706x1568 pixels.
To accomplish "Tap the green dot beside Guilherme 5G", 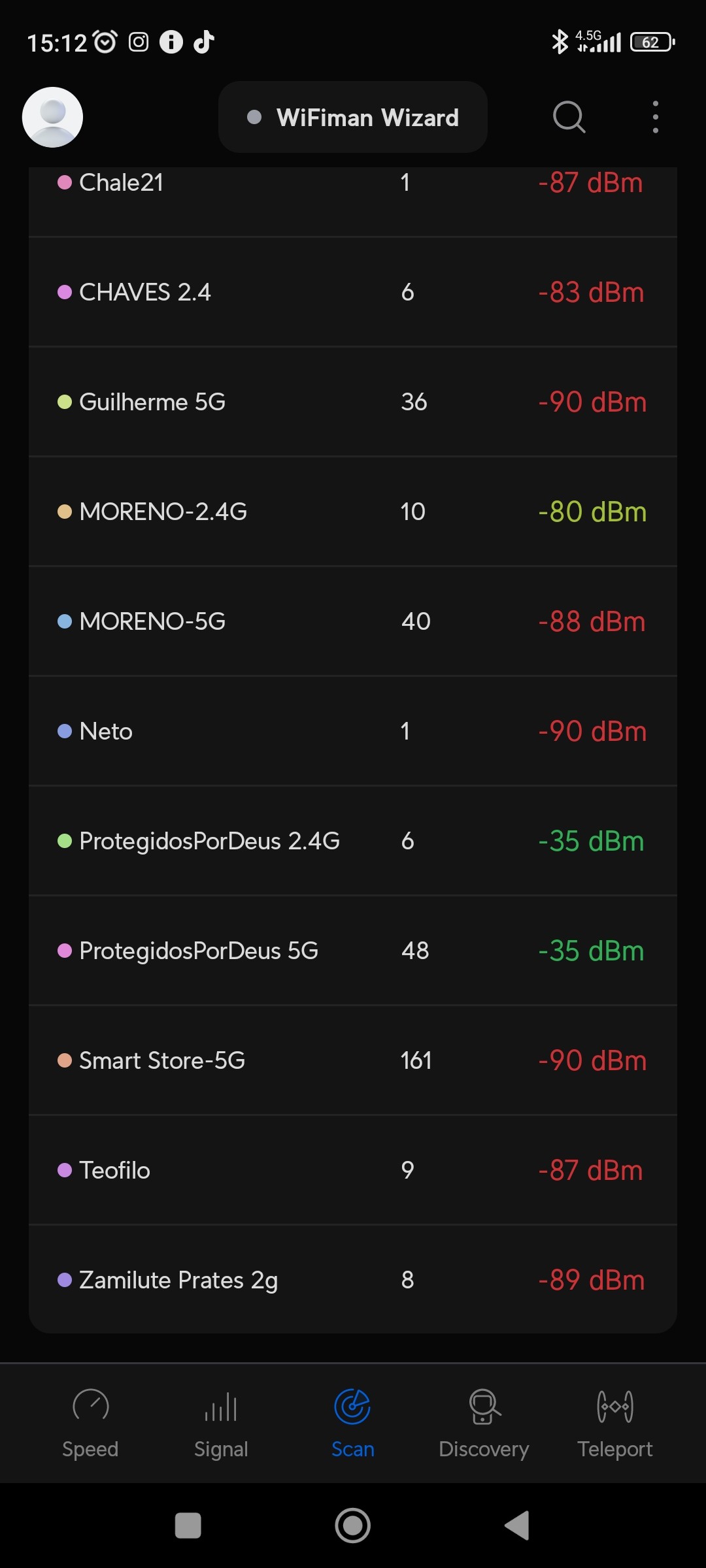I will point(65,402).
